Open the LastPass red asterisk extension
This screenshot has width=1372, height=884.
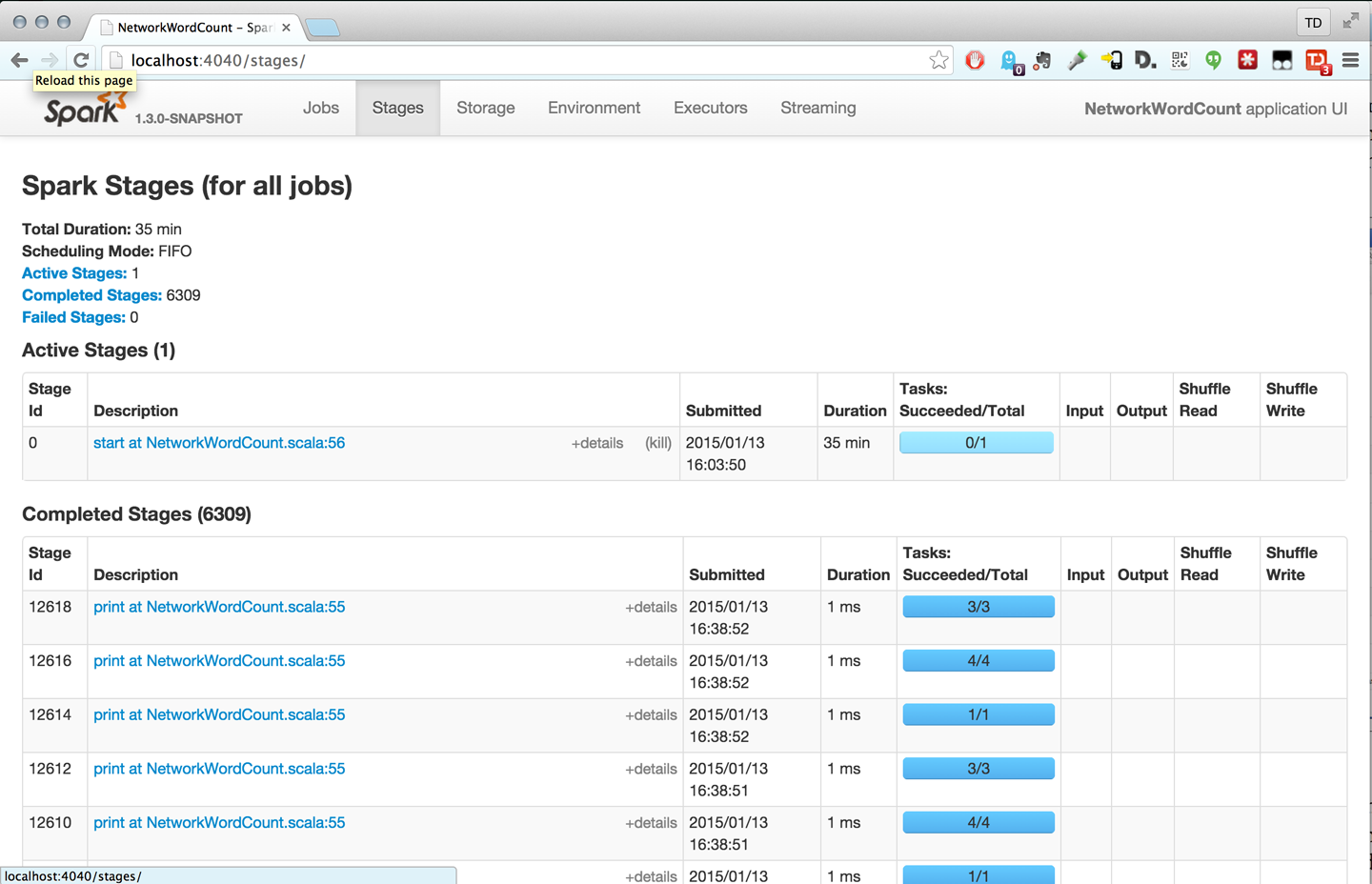pos(1247,60)
